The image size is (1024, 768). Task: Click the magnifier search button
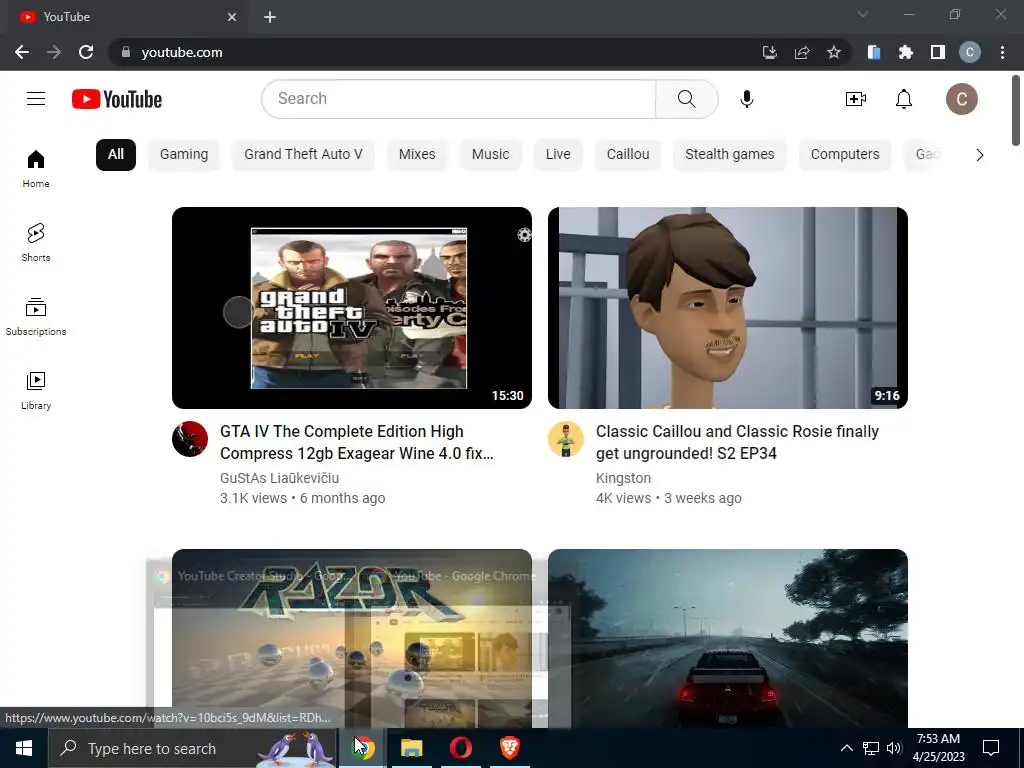[686, 99]
